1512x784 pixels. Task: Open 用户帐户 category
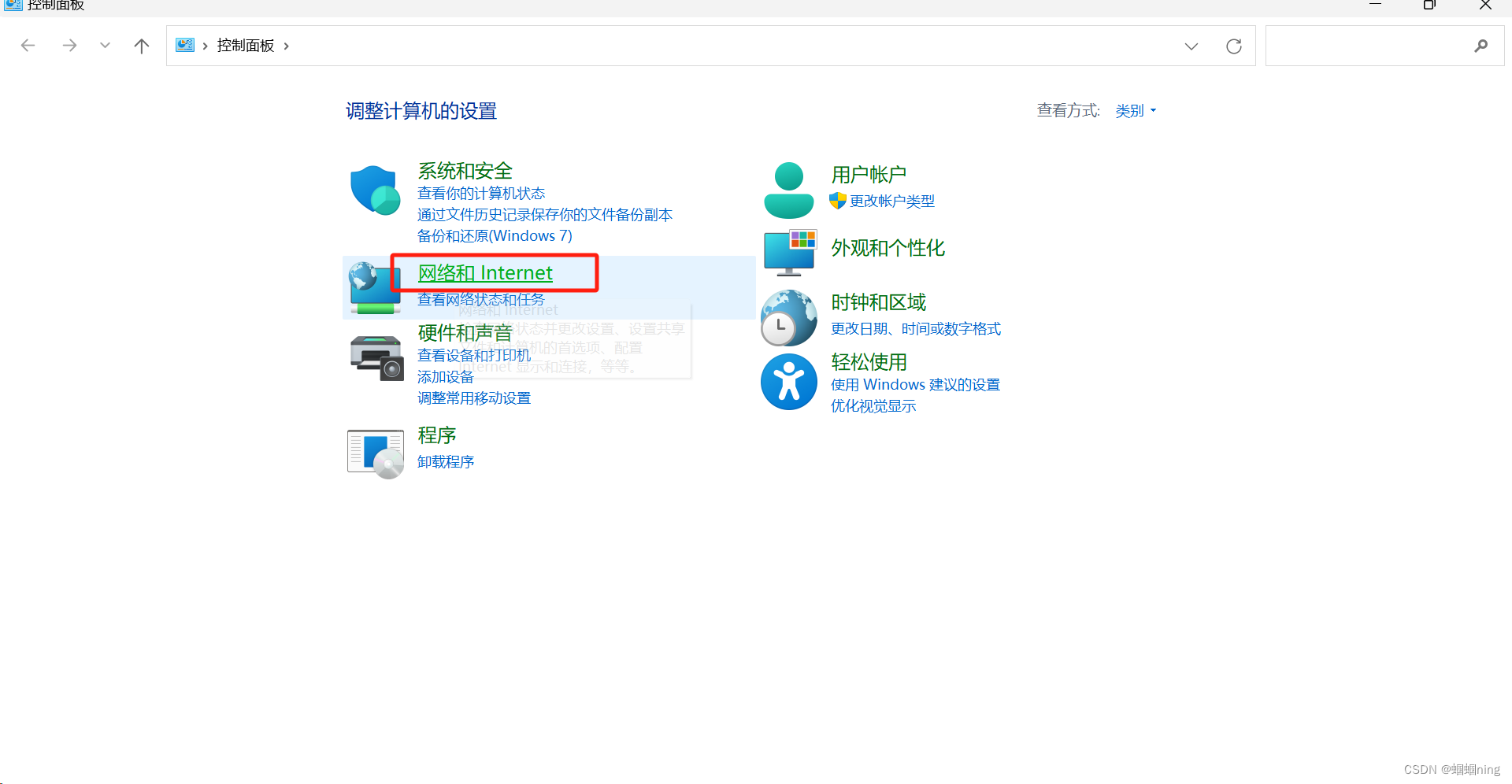[869, 175]
